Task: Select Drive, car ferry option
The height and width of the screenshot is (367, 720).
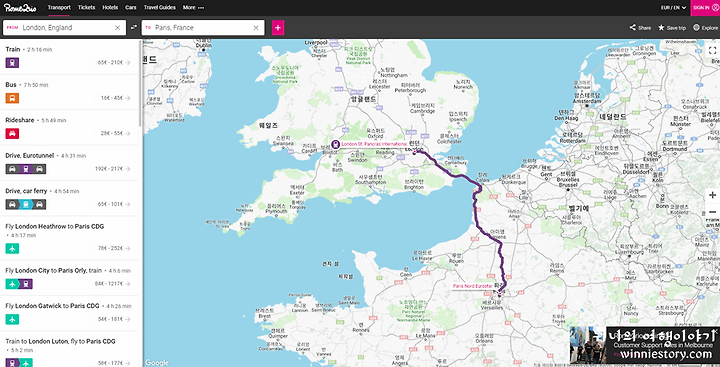Action: pyautogui.click(x=69, y=198)
